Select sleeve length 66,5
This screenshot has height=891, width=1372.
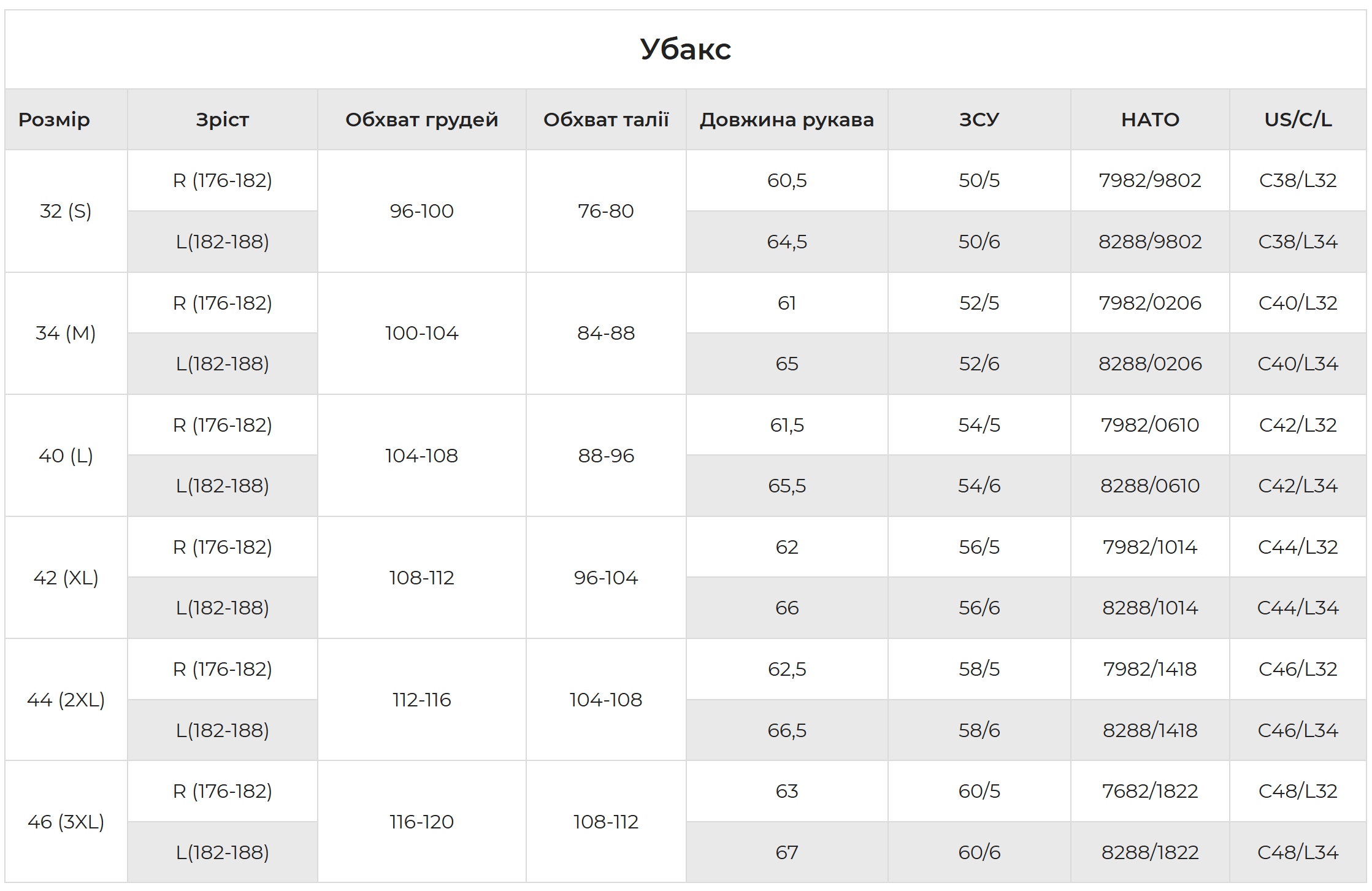(x=787, y=730)
